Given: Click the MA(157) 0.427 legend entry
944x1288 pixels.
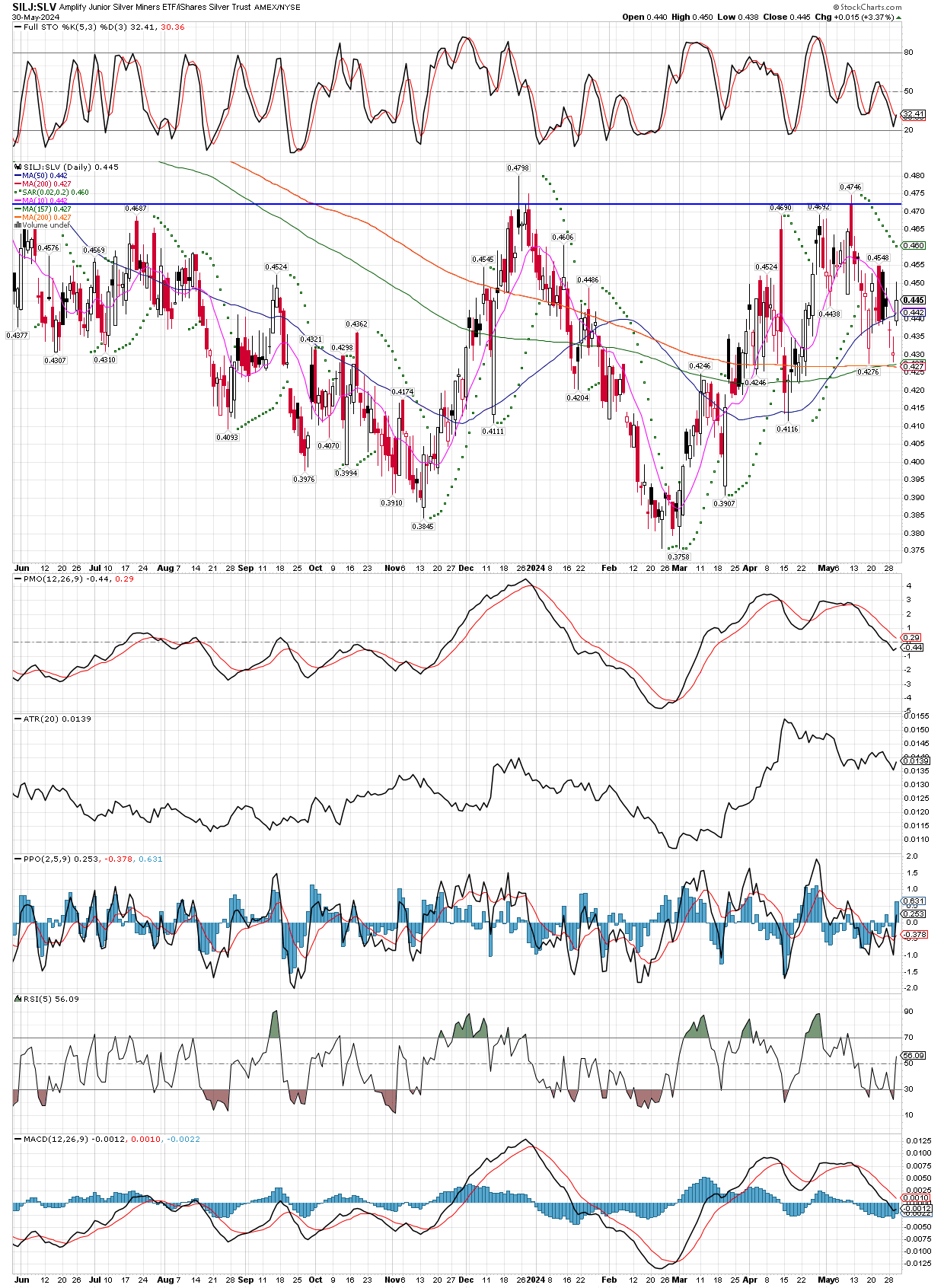Looking at the screenshot, I should 46,209.
